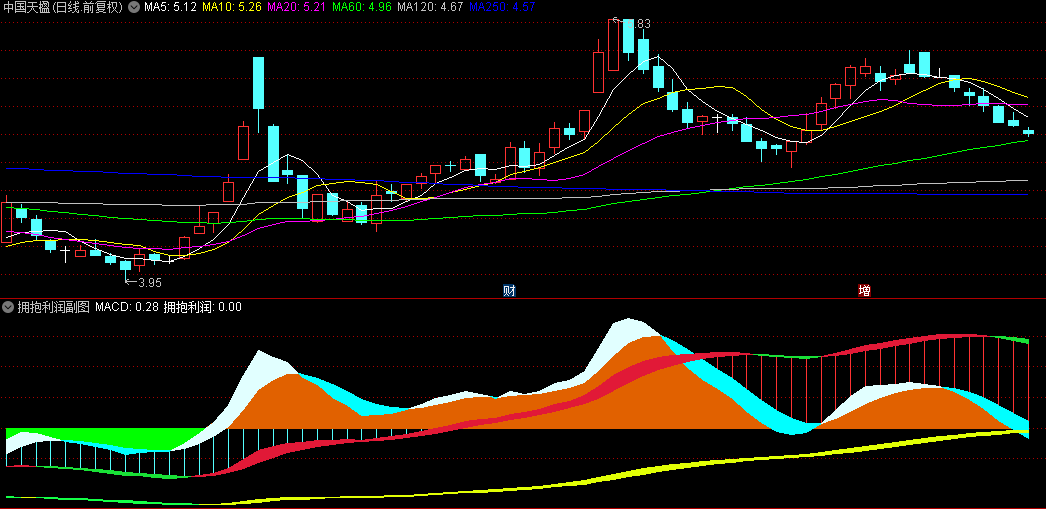Select the 中国天楹(日线.前复权) title text
Image resolution: width=1046 pixels, height=509 pixels.
(63, 7)
